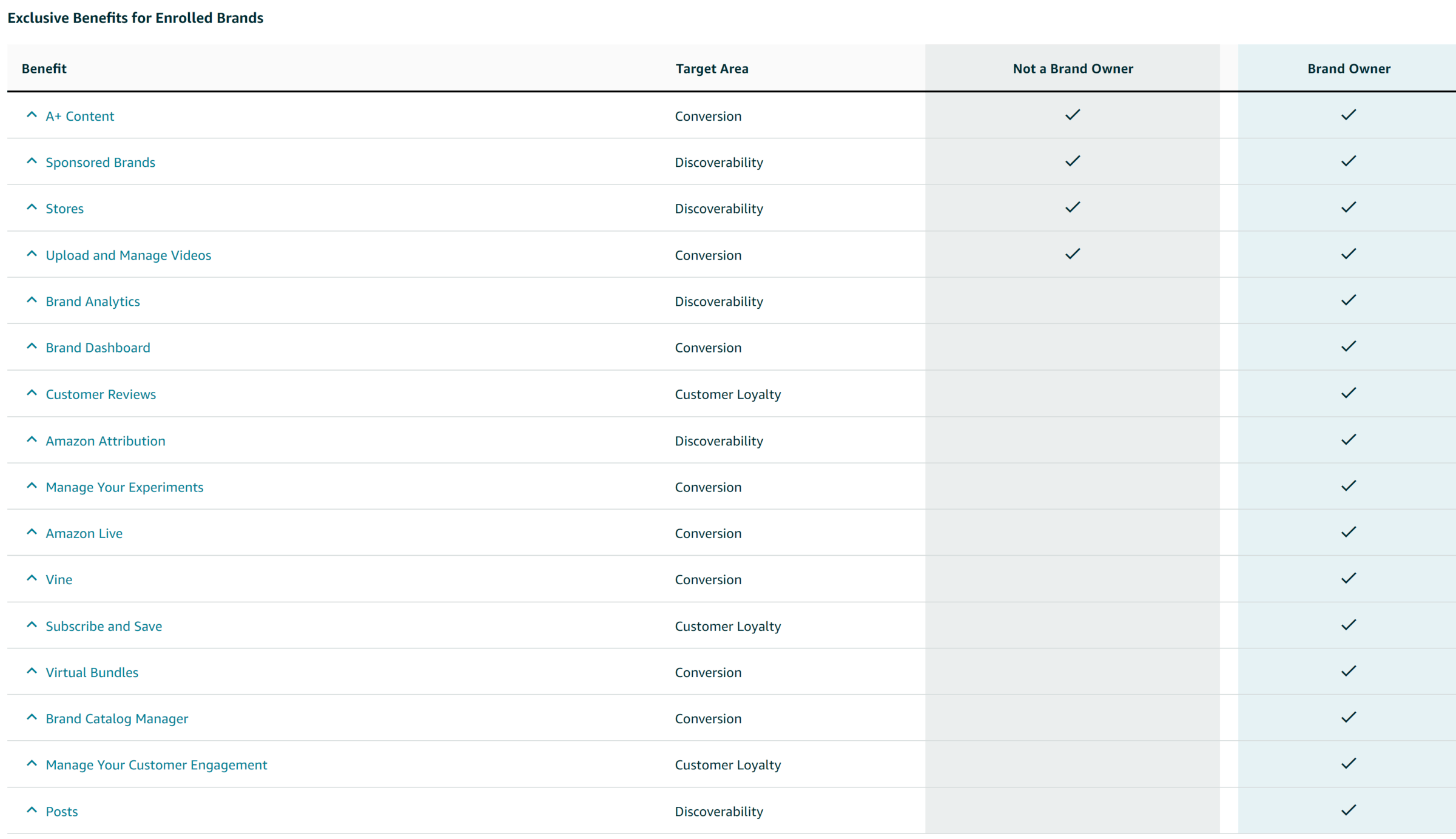Click Brand Owner checkmark in Vine row
Viewport: 1456px width, 839px height.
point(1349,578)
